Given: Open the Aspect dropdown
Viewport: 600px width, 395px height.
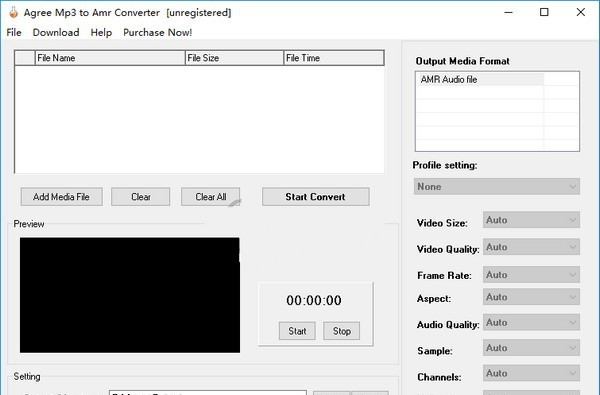Looking at the screenshot, I should click(x=531, y=297).
